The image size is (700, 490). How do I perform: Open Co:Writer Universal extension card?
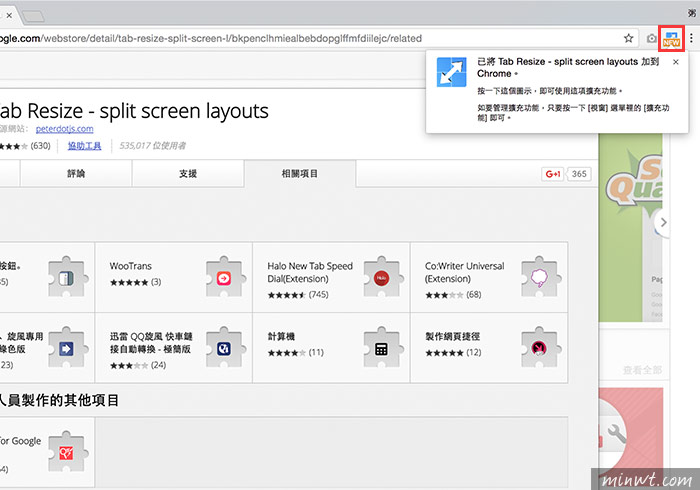click(x=489, y=277)
